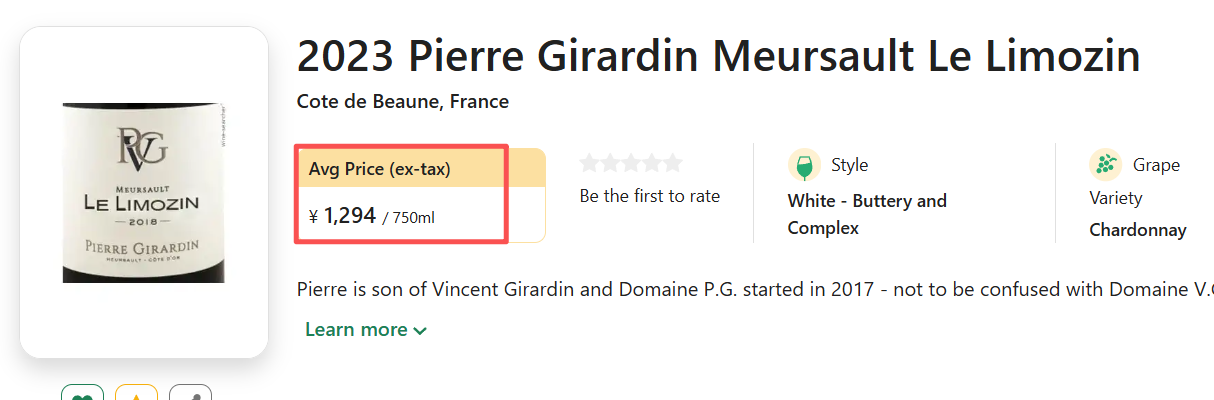Viewport: 1214px width, 400px height.
Task: Click the "Be the first to rate" text
Action: tap(649, 196)
